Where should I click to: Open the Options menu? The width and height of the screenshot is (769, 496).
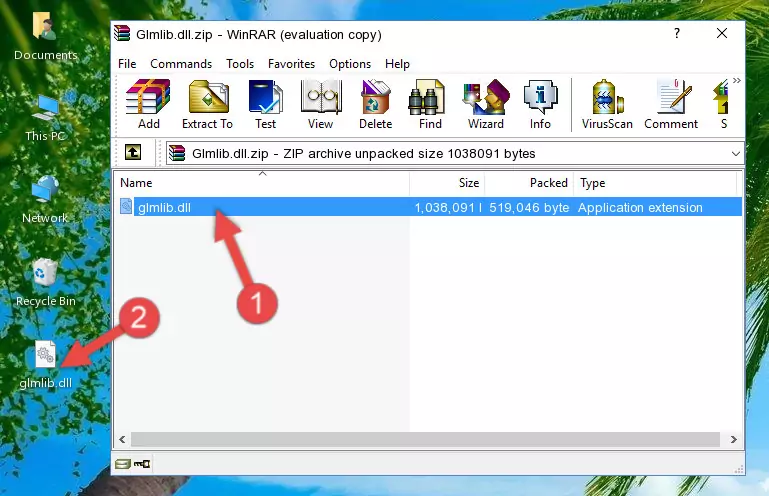pos(350,64)
